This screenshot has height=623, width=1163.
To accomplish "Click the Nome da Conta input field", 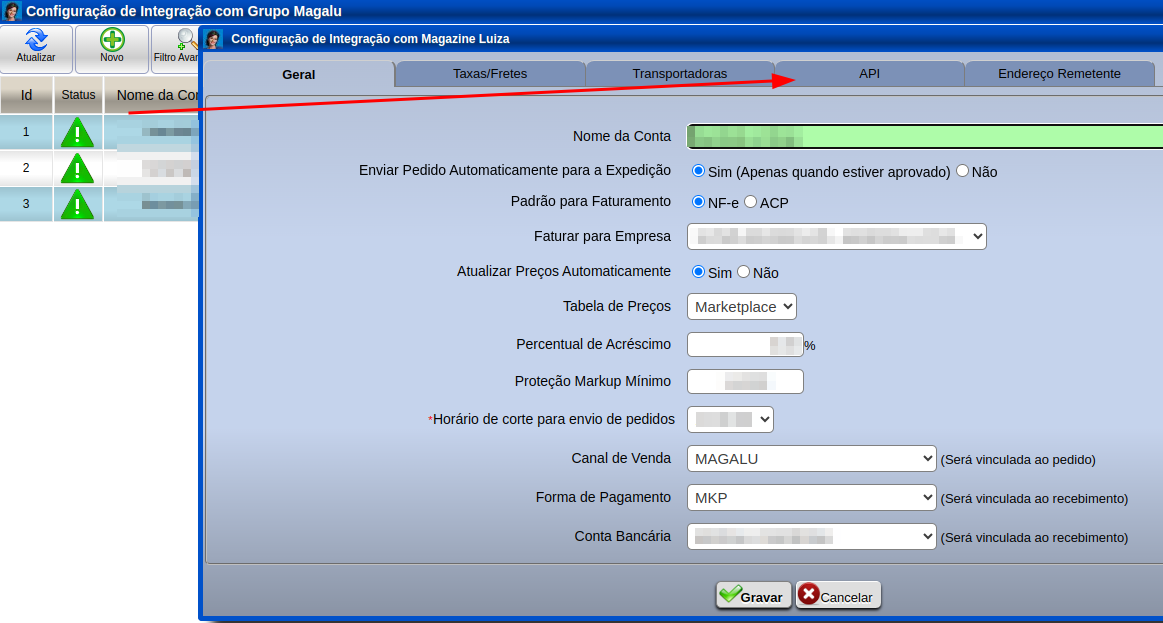I will pos(924,136).
